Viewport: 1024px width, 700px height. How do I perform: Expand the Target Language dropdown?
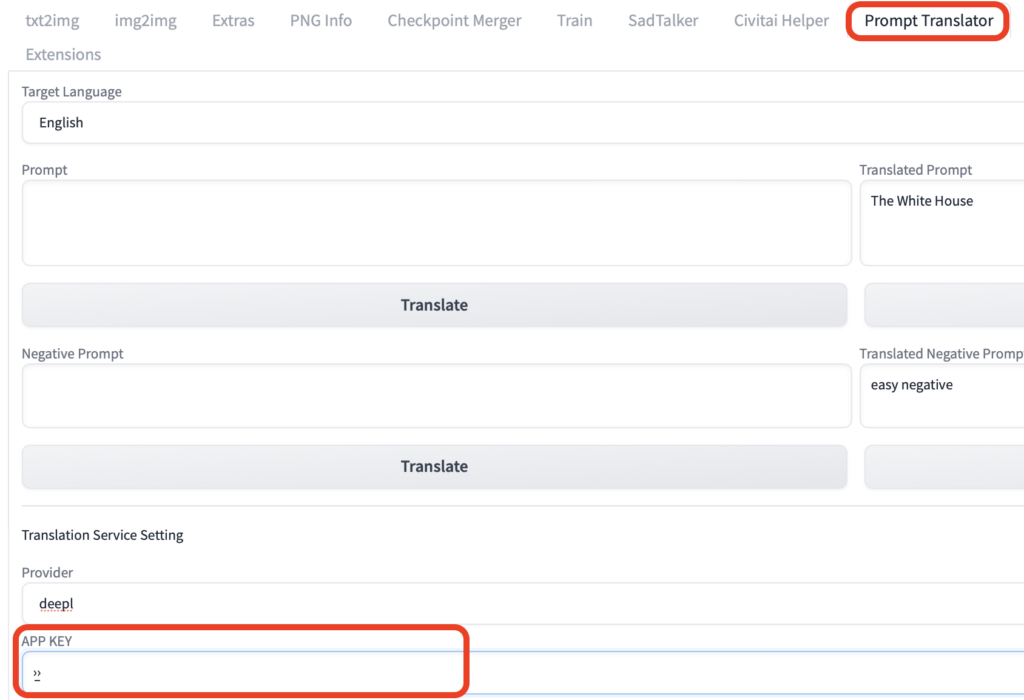coord(520,123)
